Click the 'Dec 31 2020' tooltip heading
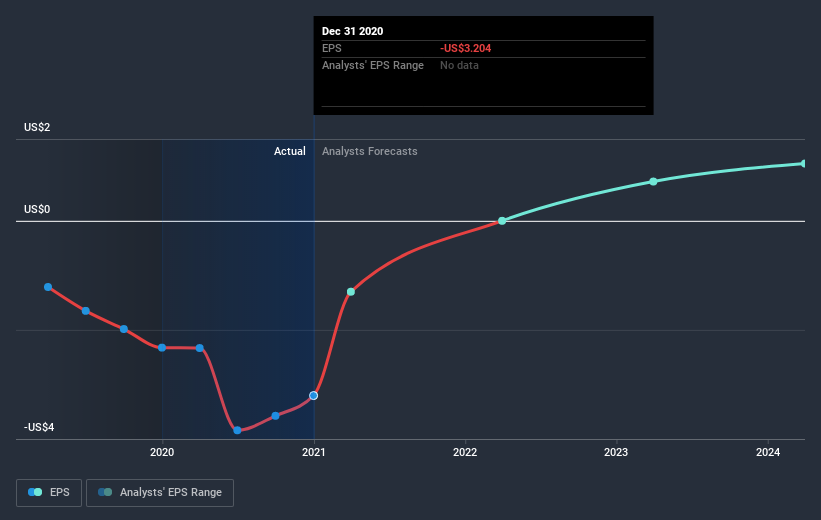 pos(352,31)
